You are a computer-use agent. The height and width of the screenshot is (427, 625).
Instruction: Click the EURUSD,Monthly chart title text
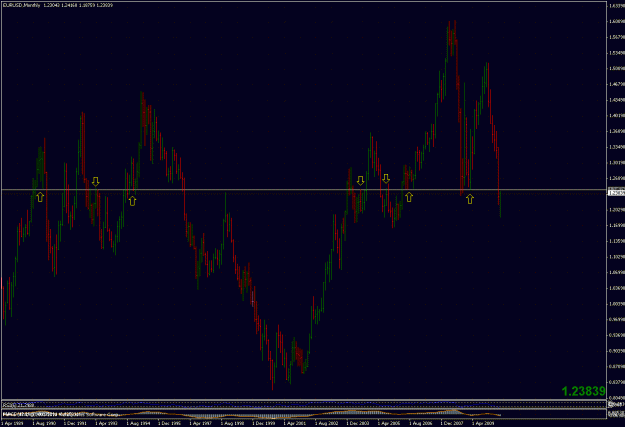pos(22,5)
